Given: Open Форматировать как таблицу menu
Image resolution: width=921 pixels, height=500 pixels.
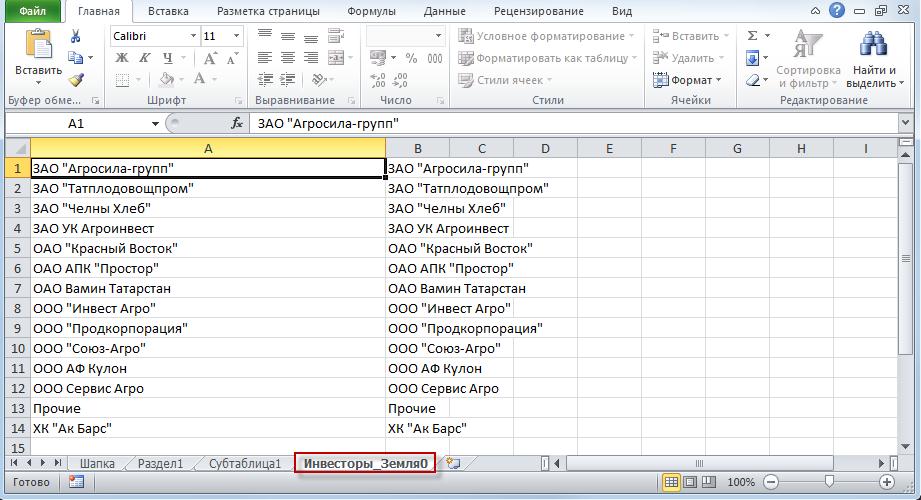Looking at the screenshot, I should (548, 58).
